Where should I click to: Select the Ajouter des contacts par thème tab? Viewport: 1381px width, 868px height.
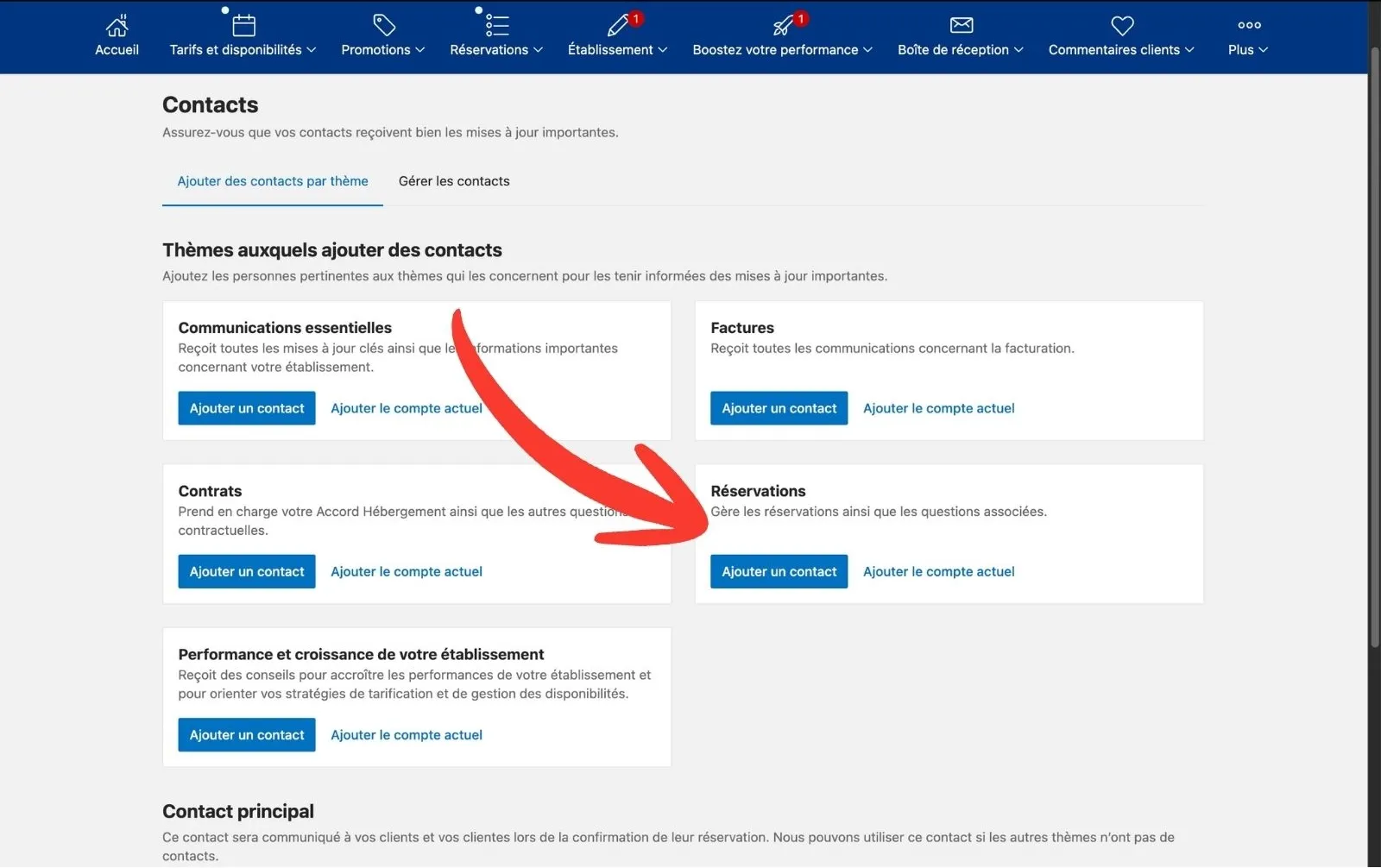coord(273,181)
